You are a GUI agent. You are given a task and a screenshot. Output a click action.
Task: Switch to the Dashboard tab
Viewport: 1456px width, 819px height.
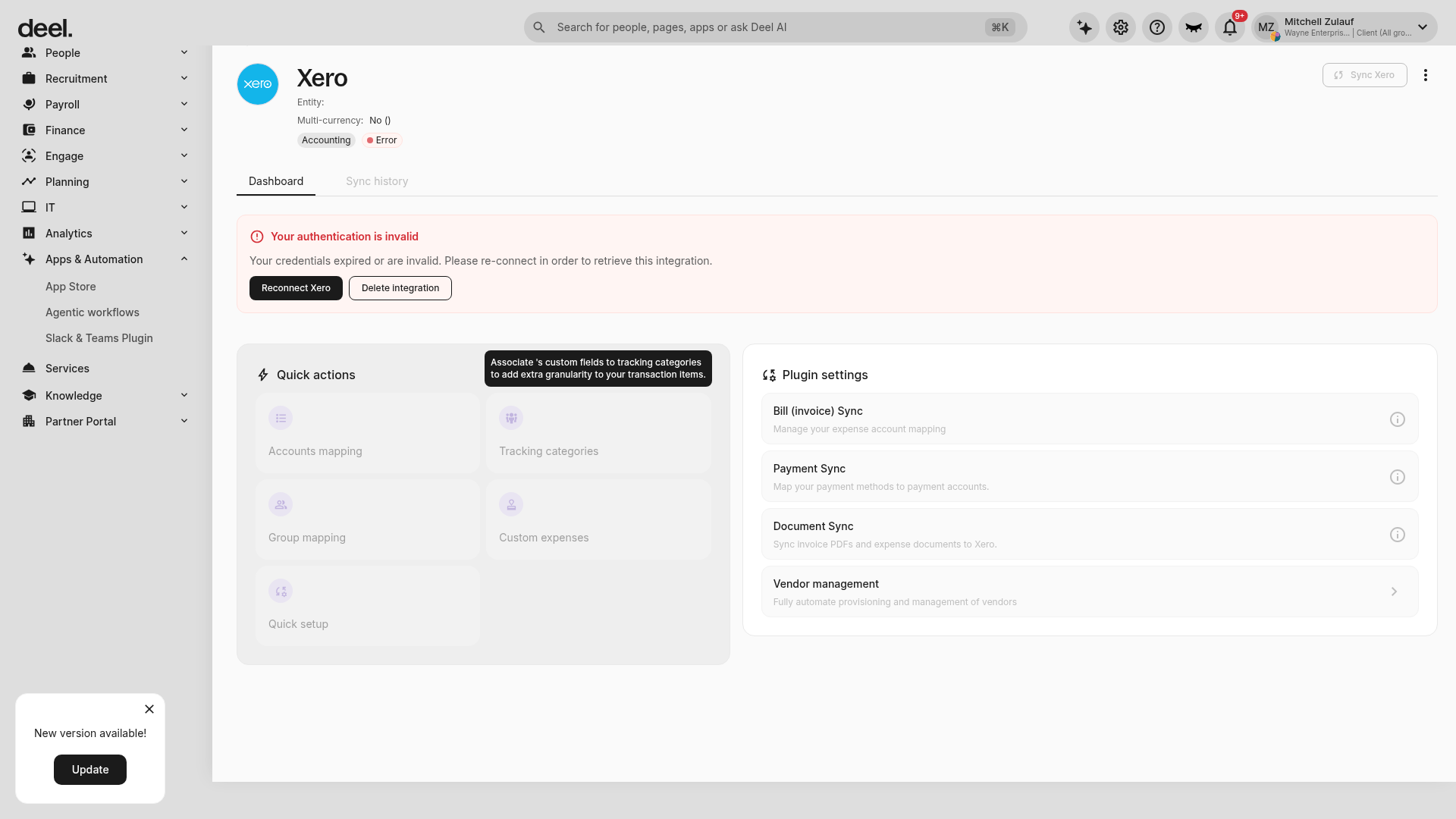tap(276, 181)
